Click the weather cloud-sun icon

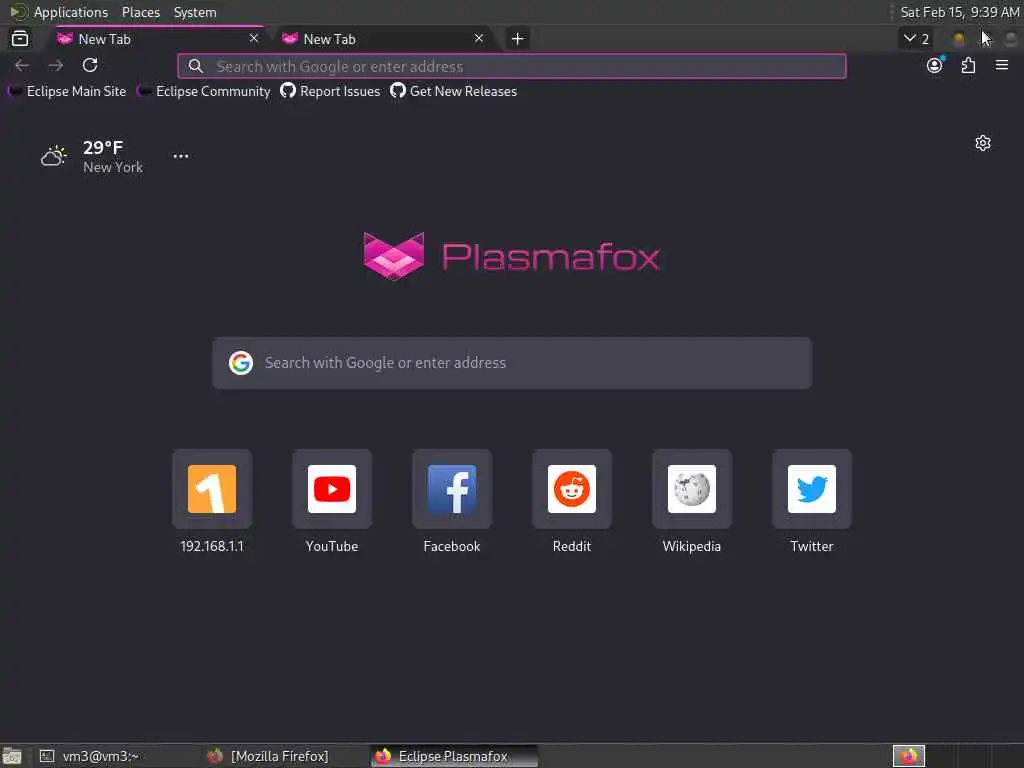coord(54,156)
